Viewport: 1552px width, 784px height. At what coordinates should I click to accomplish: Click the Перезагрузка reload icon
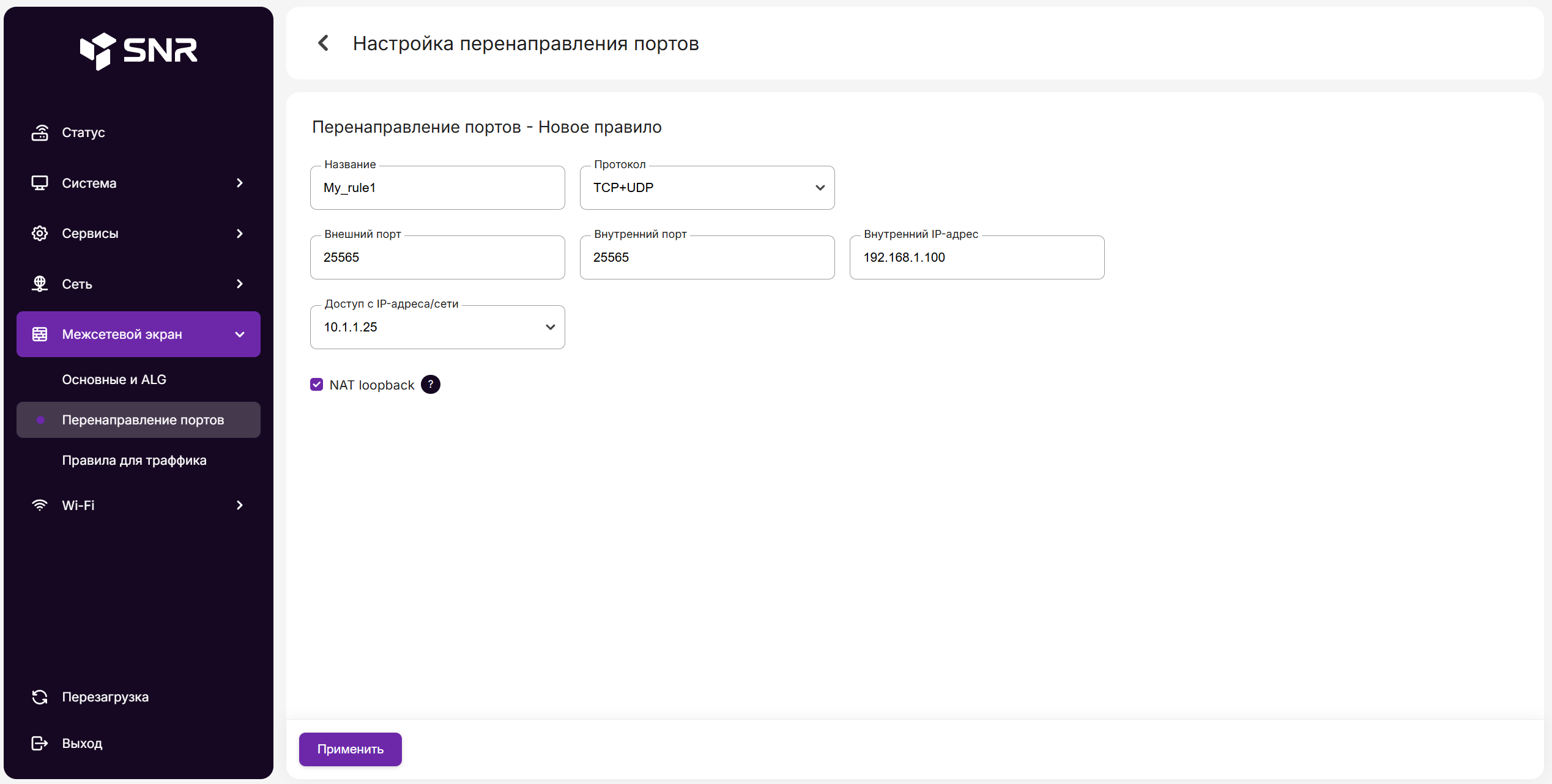pos(40,697)
